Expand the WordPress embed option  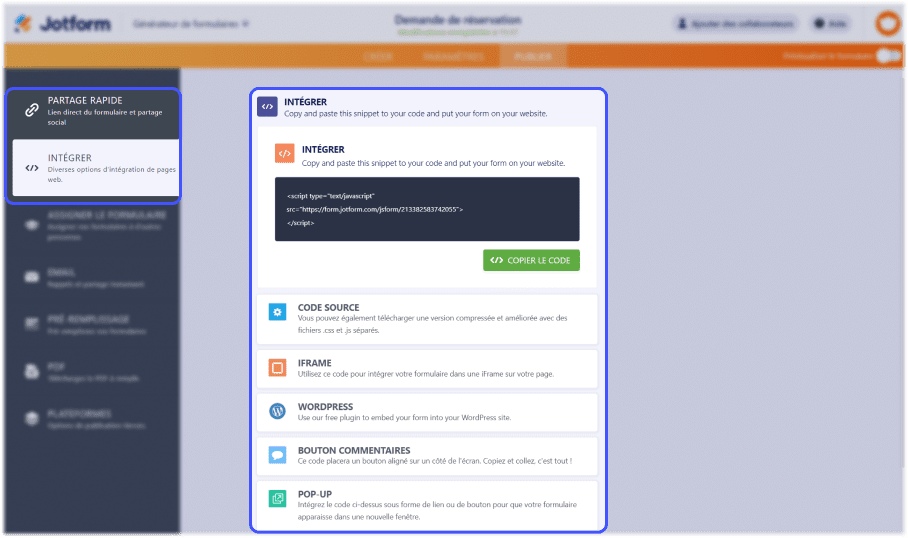[x=427, y=412]
